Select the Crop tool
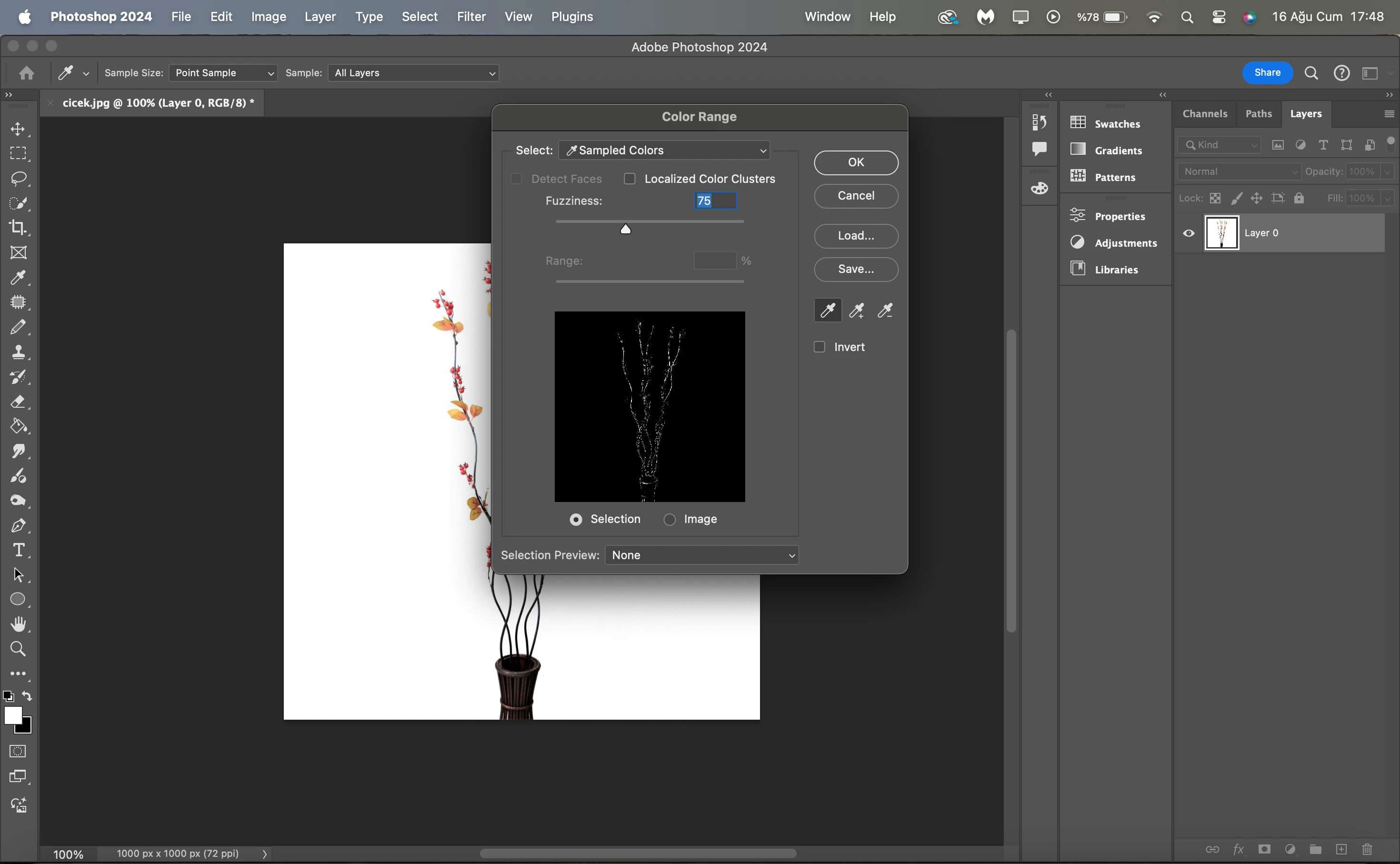 18,227
